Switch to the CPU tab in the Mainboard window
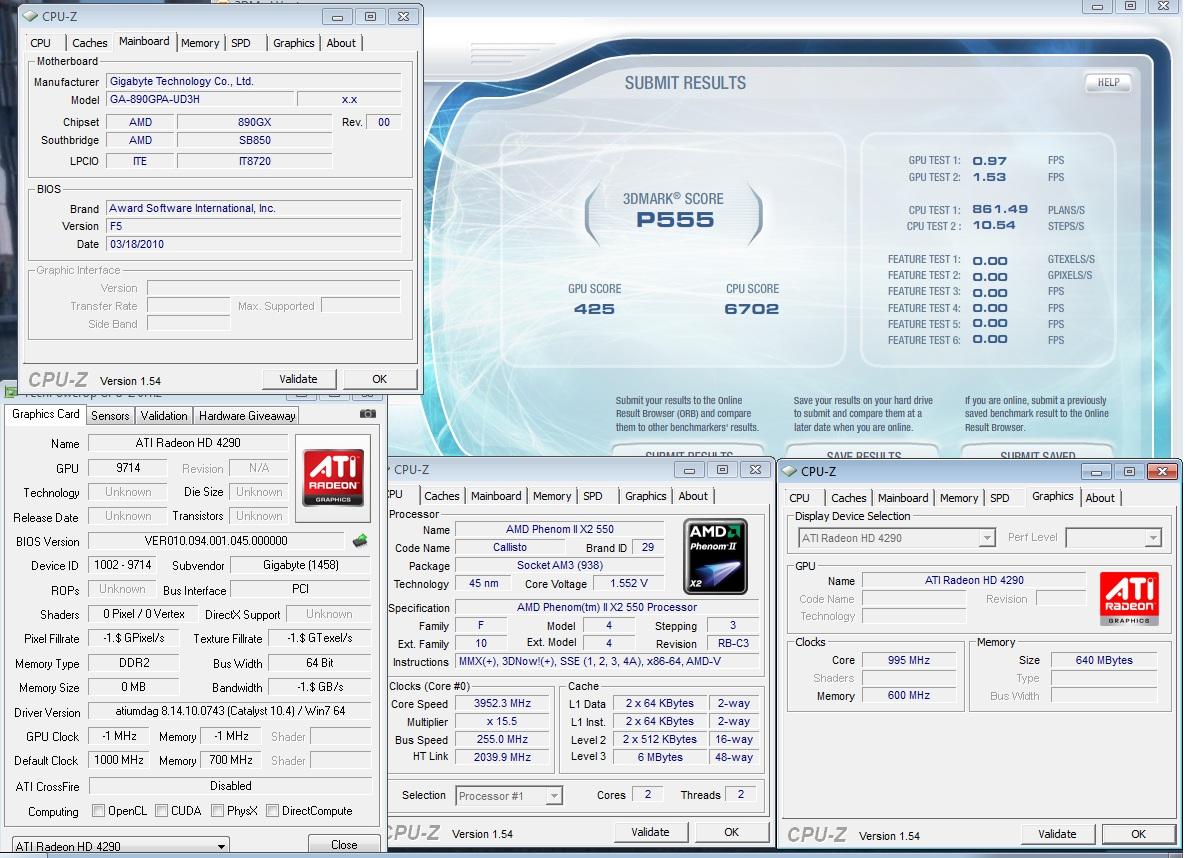 pos(41,43)
